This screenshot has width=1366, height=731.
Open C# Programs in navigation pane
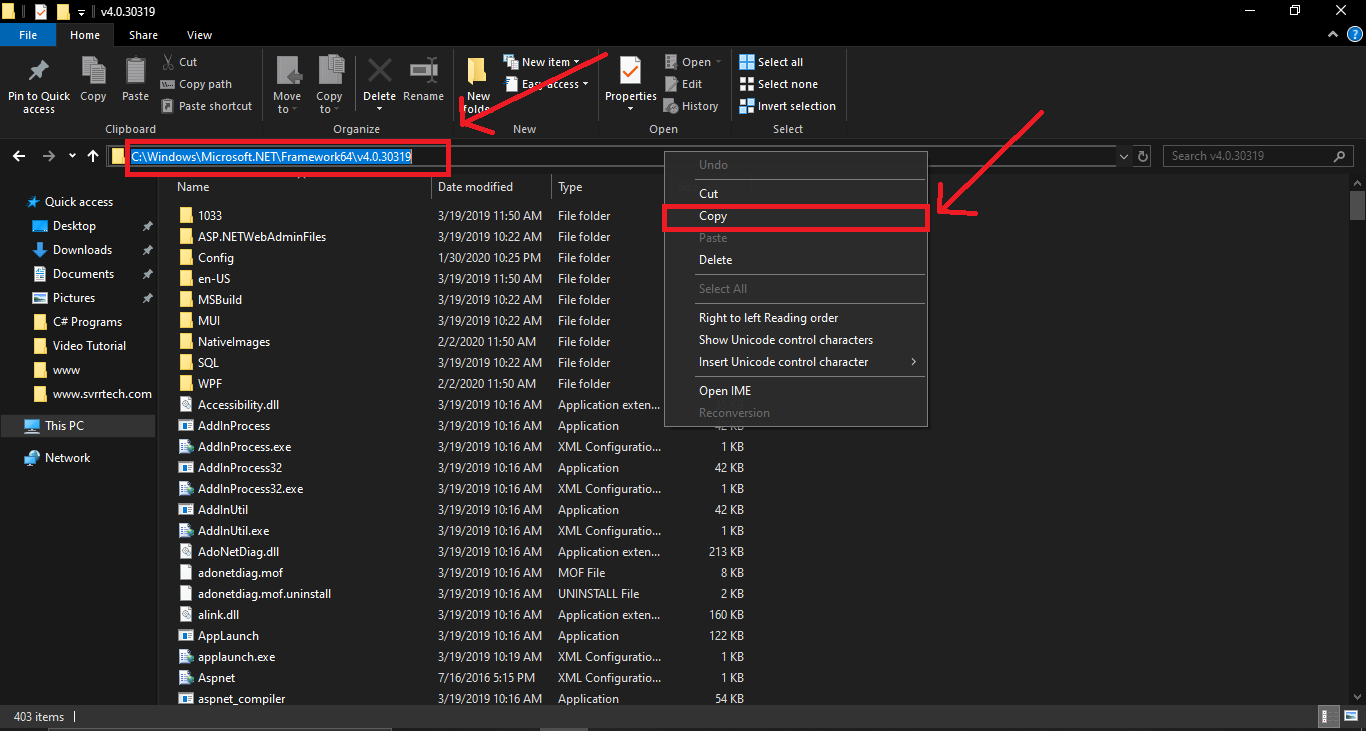click(87, 322)
